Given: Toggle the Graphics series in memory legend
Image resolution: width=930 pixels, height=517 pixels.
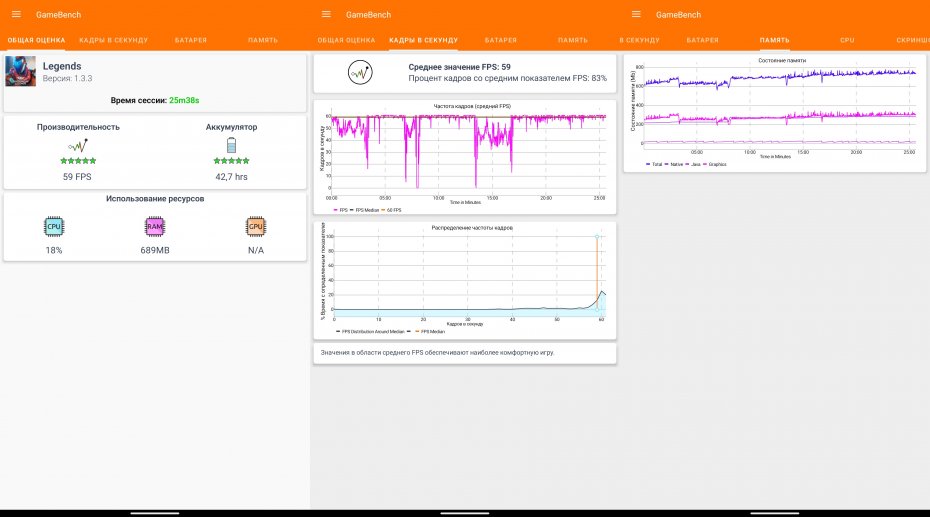Looking at the screenshot, I should 715,164.
